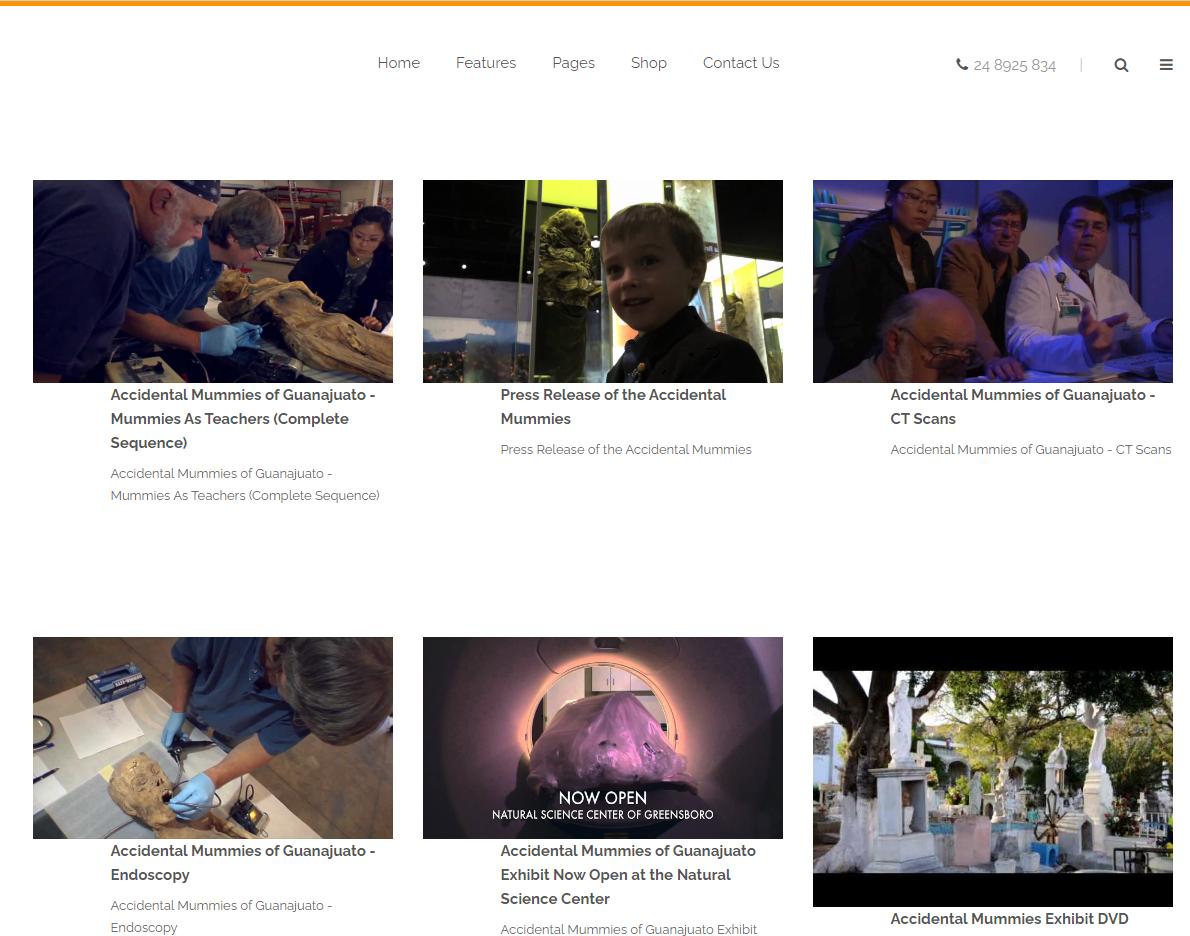The image size is (1190, 936).
Task: Open the search magnifier icon
Action: pos(1121,65)
